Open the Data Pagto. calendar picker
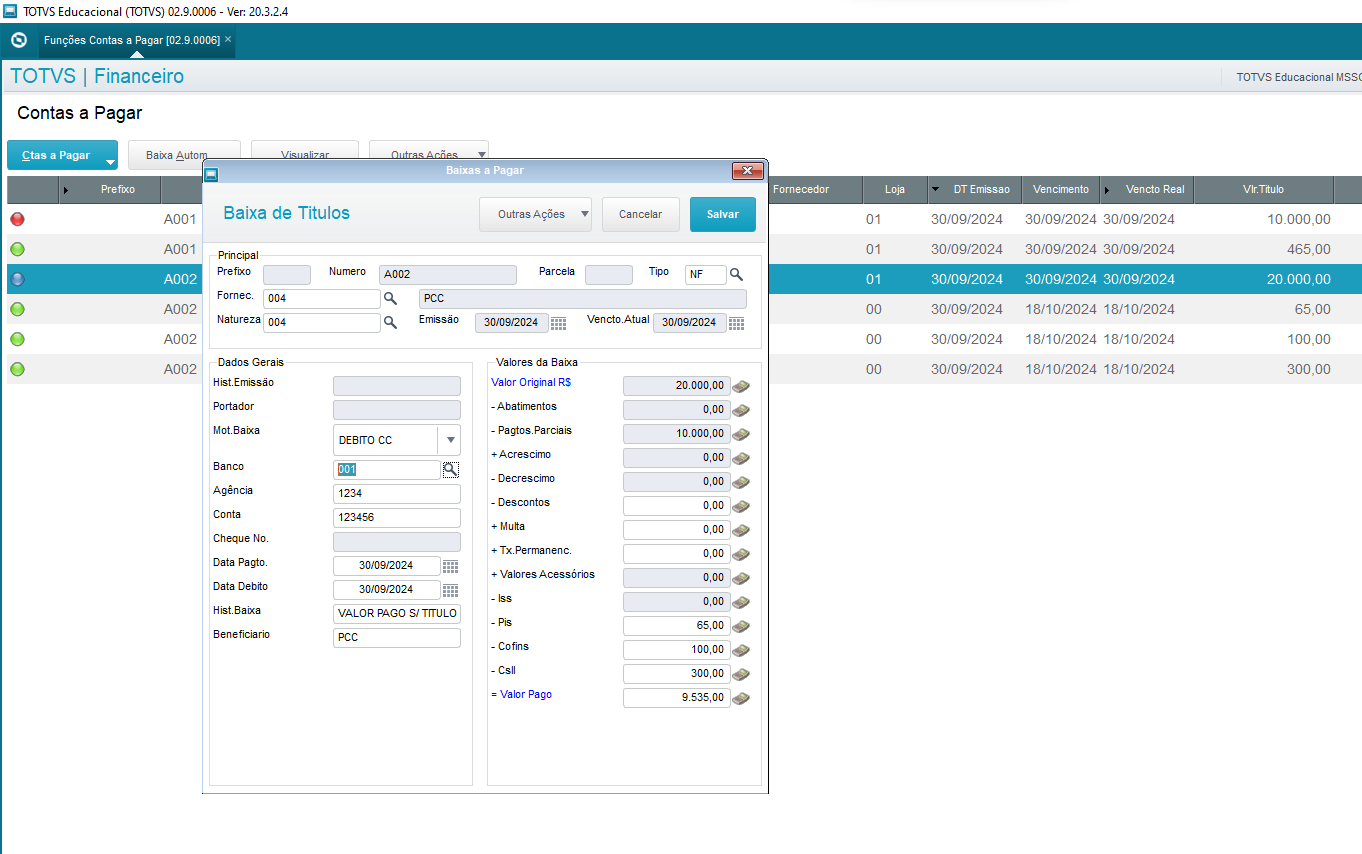 pos(450,566)
